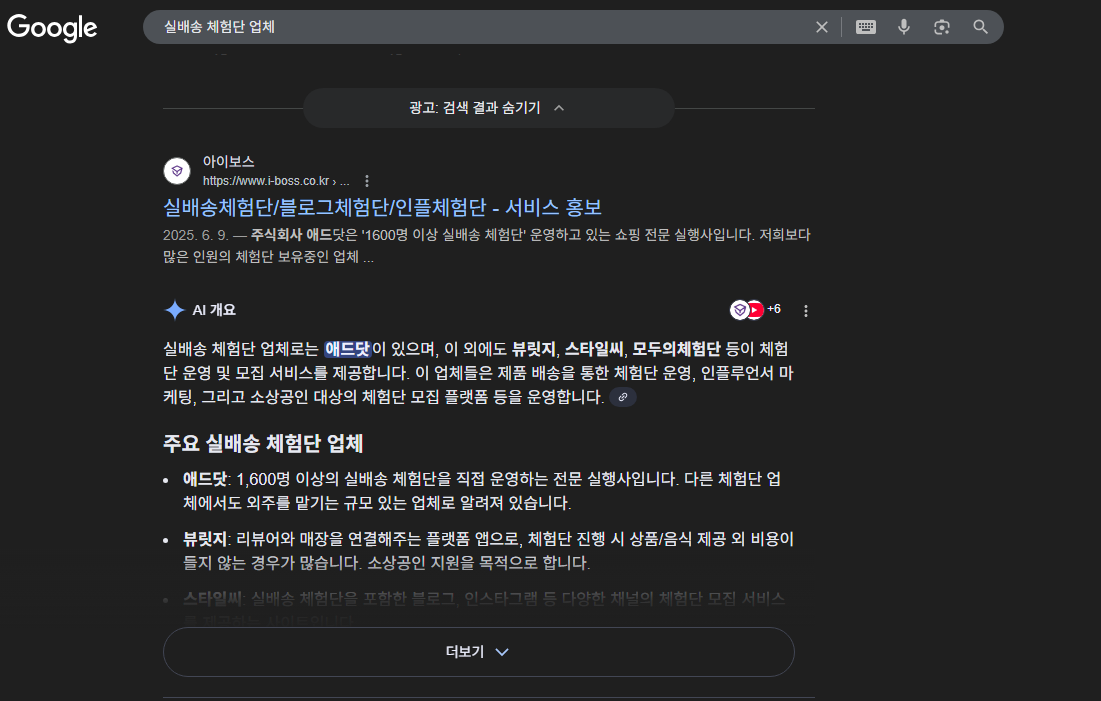
Task: Click the 애드닷 bullet item label
Action: pyautogui.click(x=204, y=479)
